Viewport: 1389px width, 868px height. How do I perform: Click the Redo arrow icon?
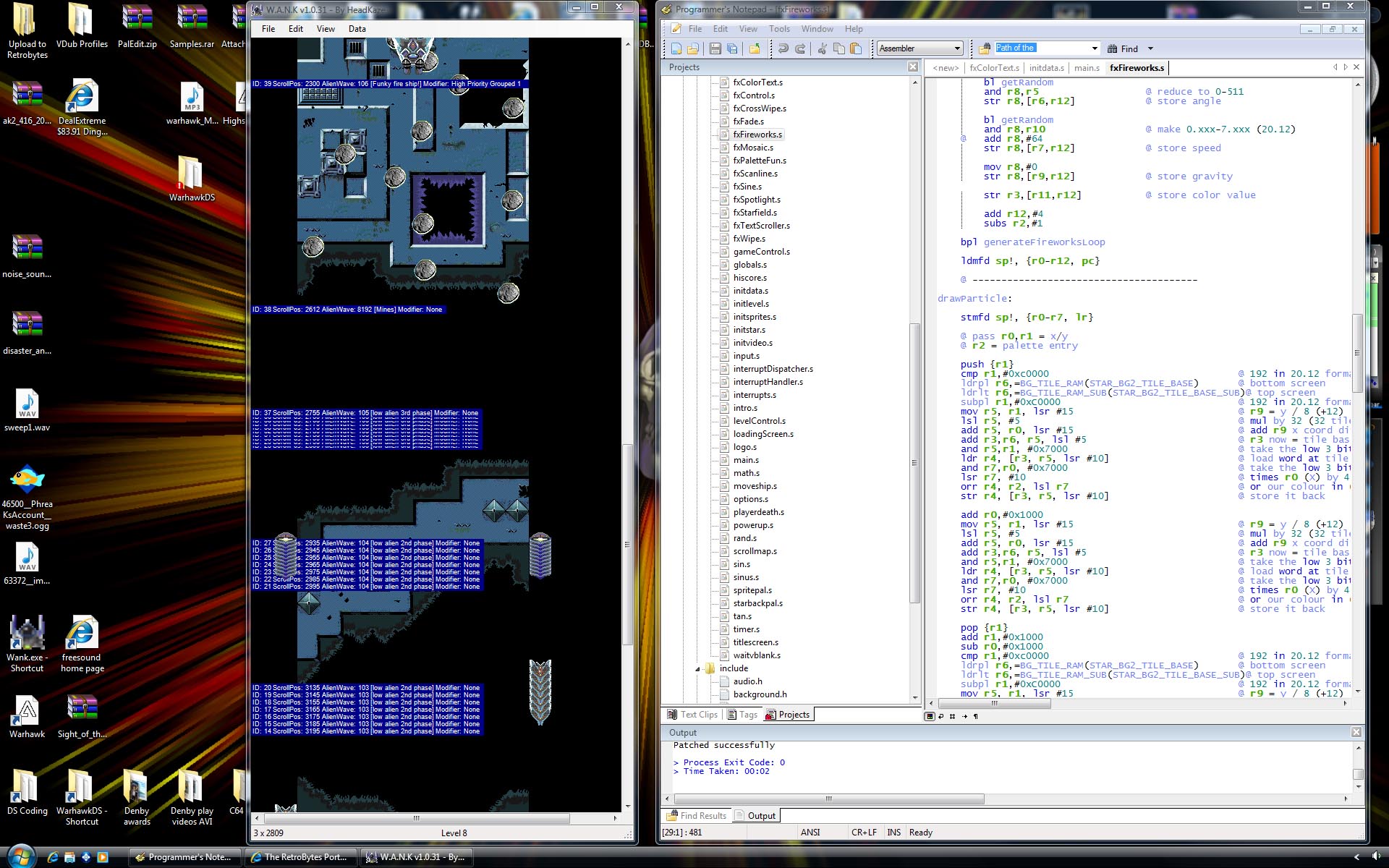click(800, 48)
